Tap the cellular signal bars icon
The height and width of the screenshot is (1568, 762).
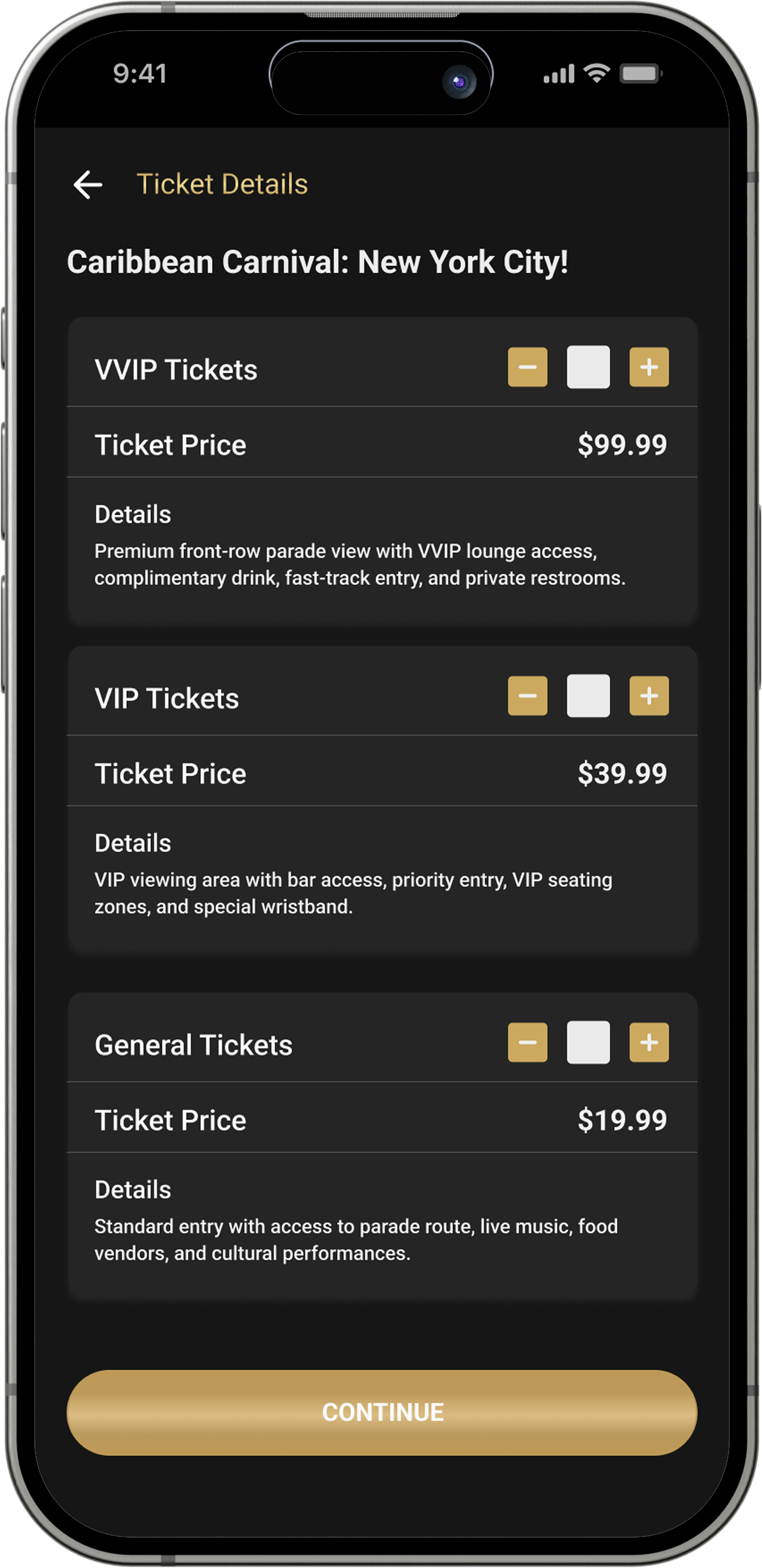(559, 74)
